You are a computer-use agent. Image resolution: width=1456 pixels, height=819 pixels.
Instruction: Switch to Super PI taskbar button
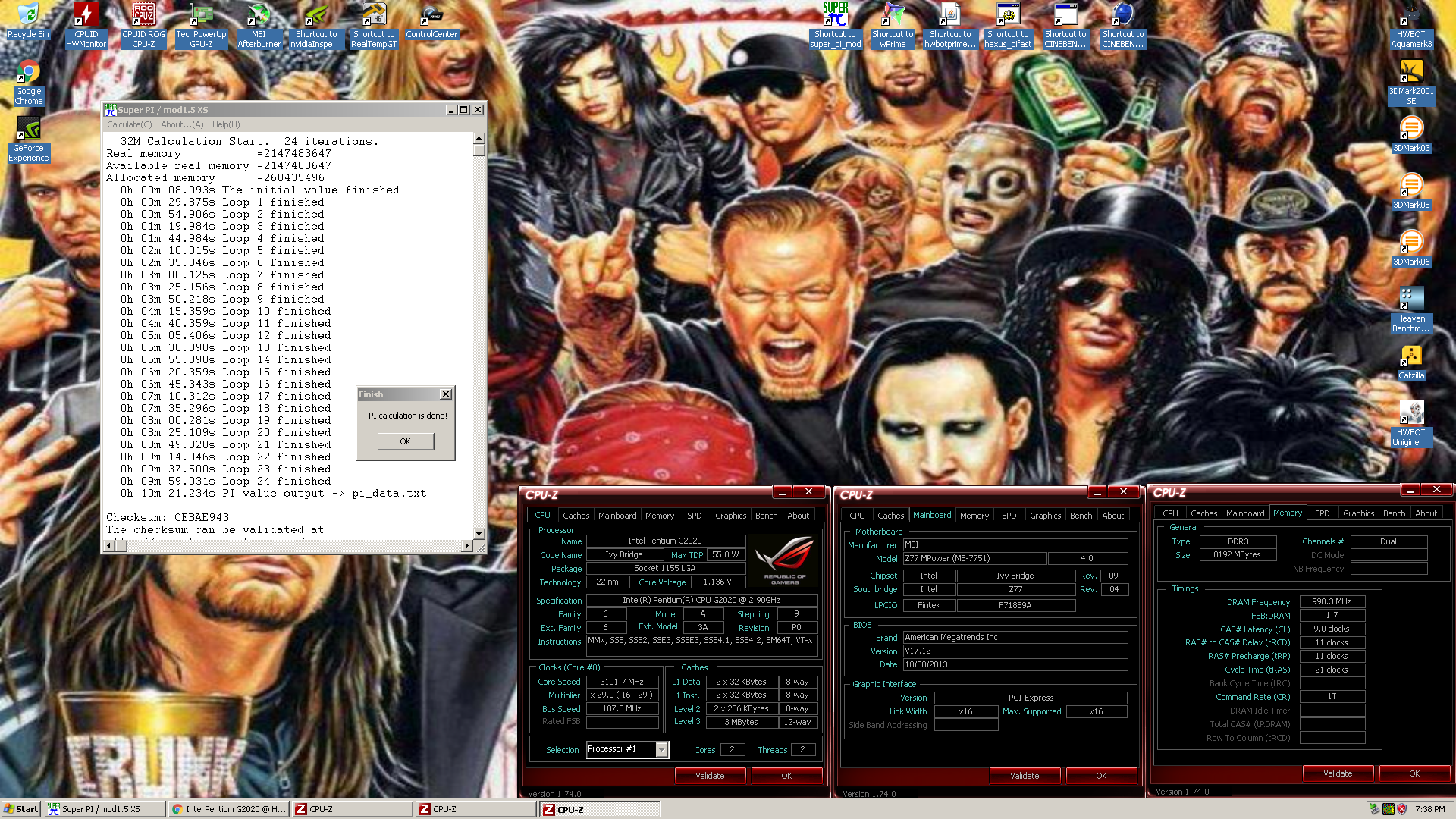pos(104,809)
